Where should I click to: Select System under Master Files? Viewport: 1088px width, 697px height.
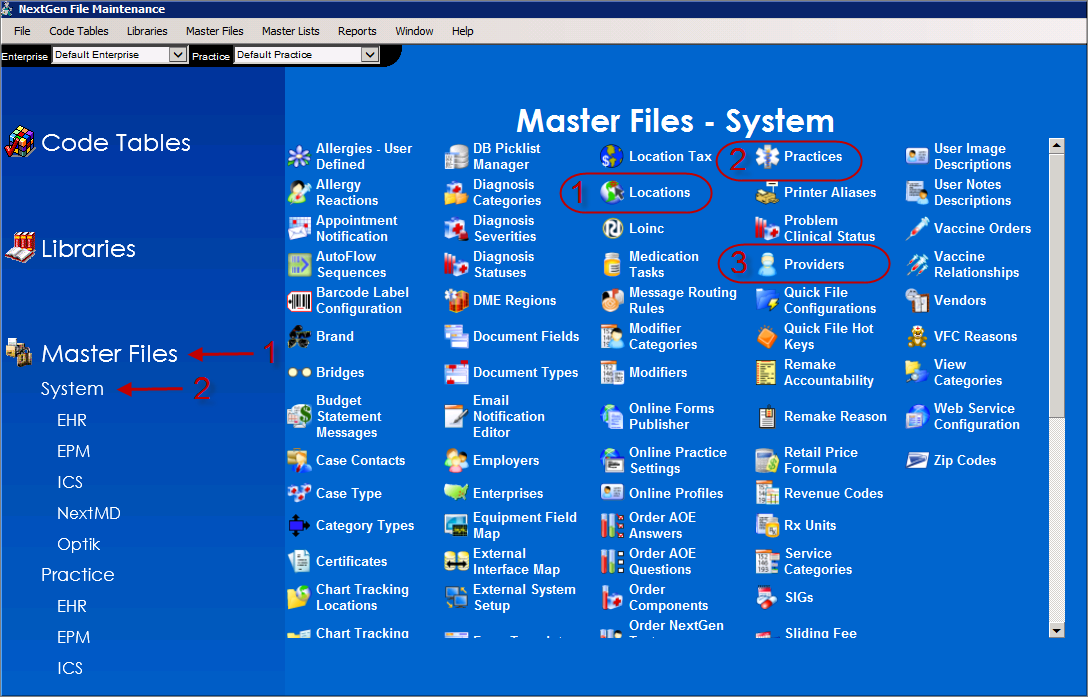tap(72, 389)
